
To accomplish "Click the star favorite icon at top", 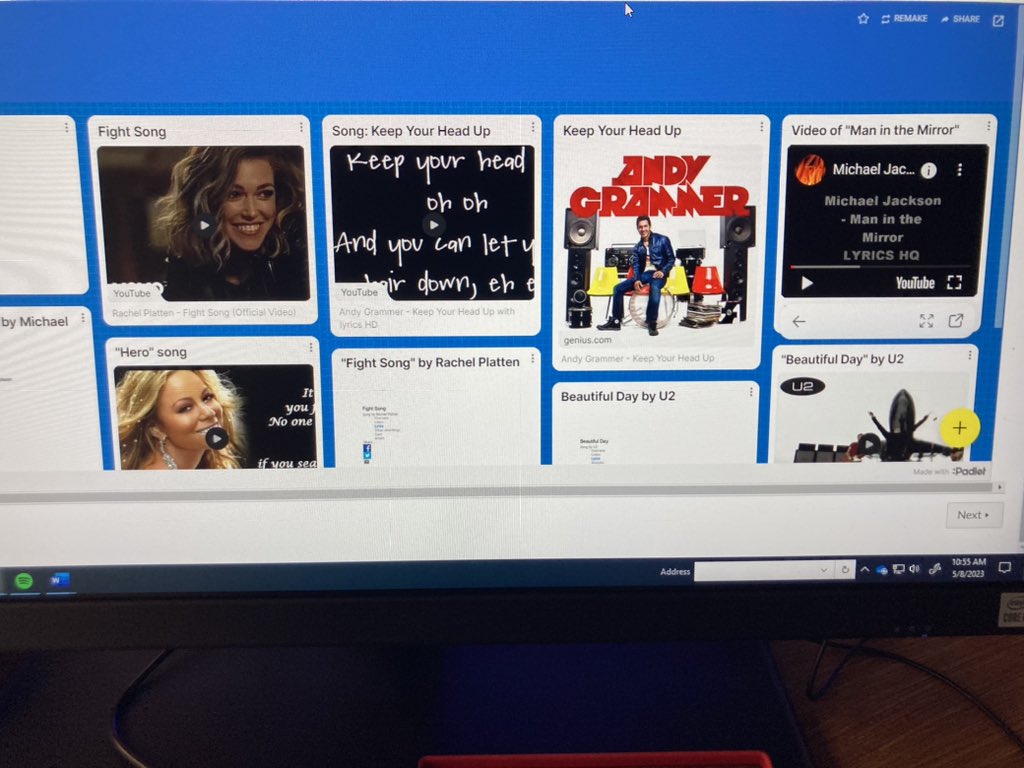I will point(863,18).
